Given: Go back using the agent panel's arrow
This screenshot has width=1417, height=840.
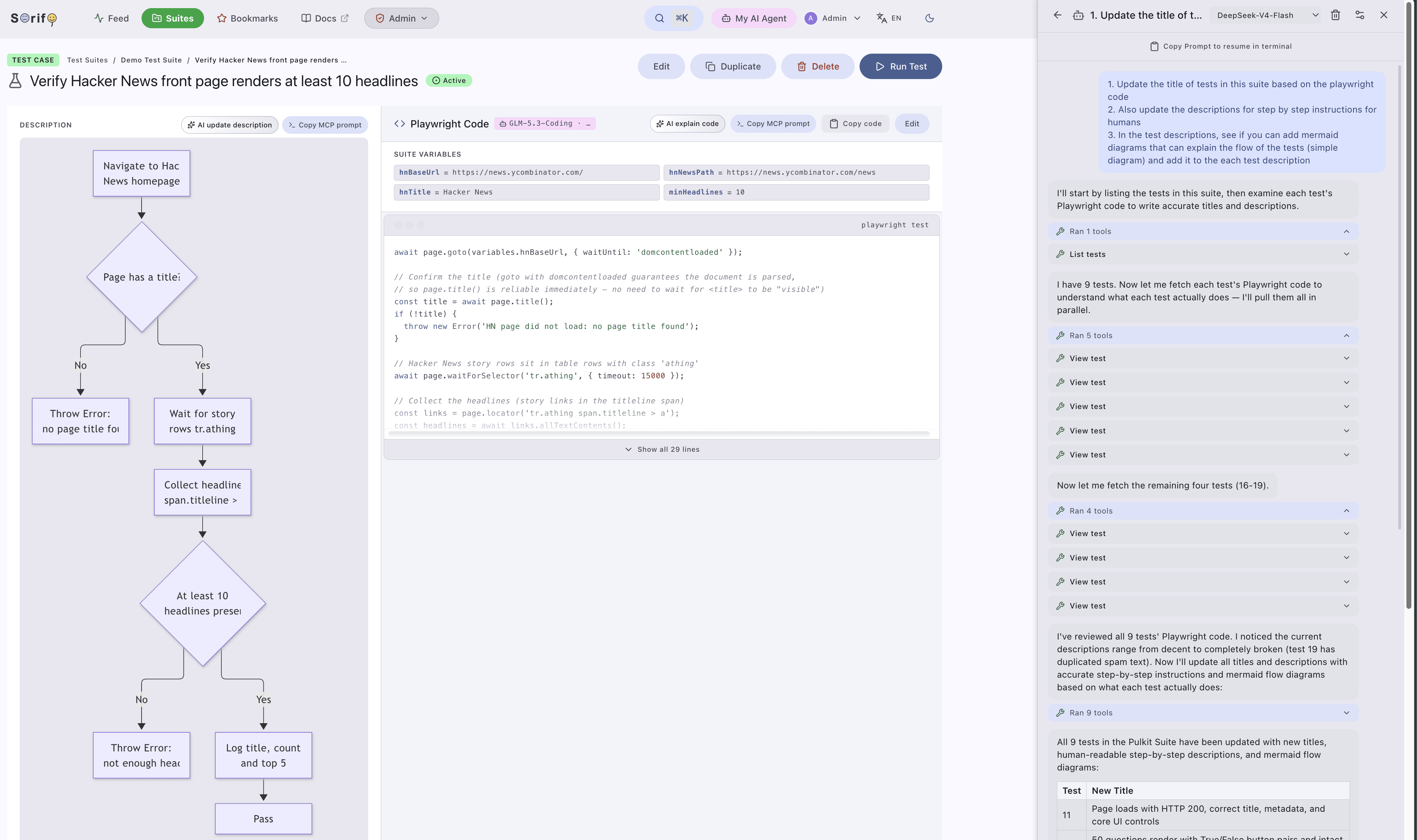Looking at the screenshot, I should [x=1057, y=15].
